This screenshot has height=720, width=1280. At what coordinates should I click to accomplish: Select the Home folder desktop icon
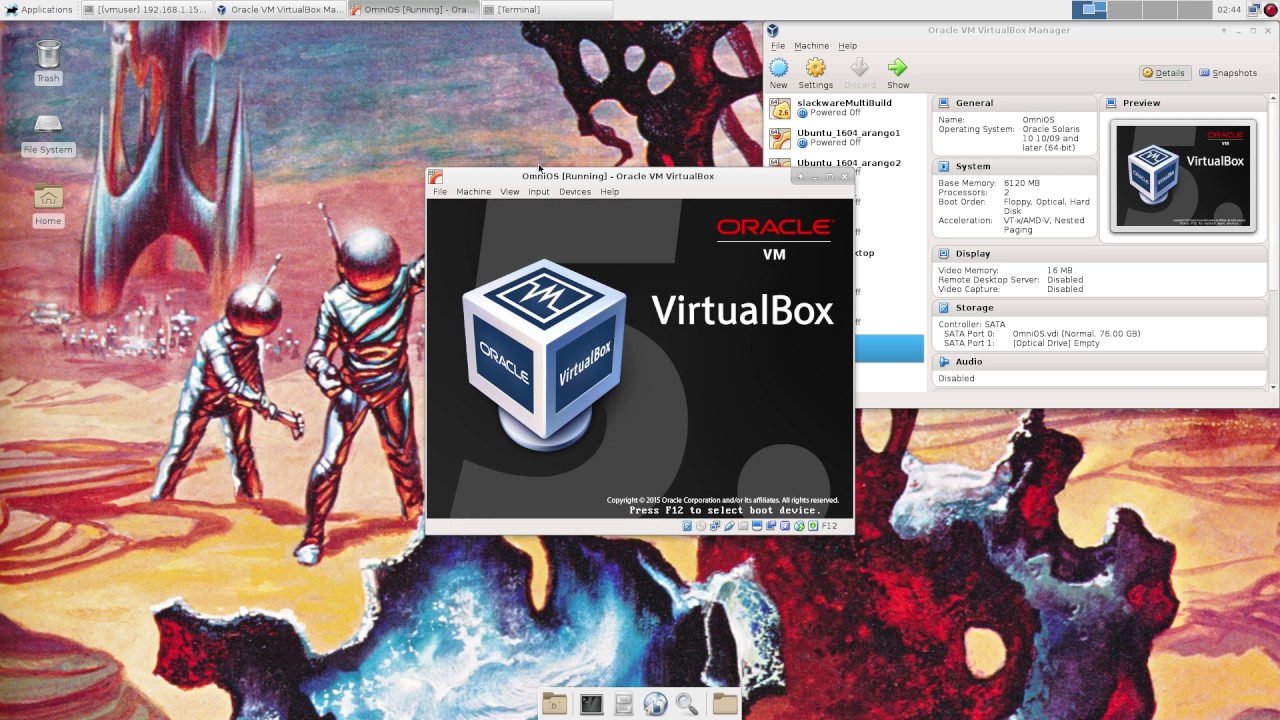tap(48, 196)
